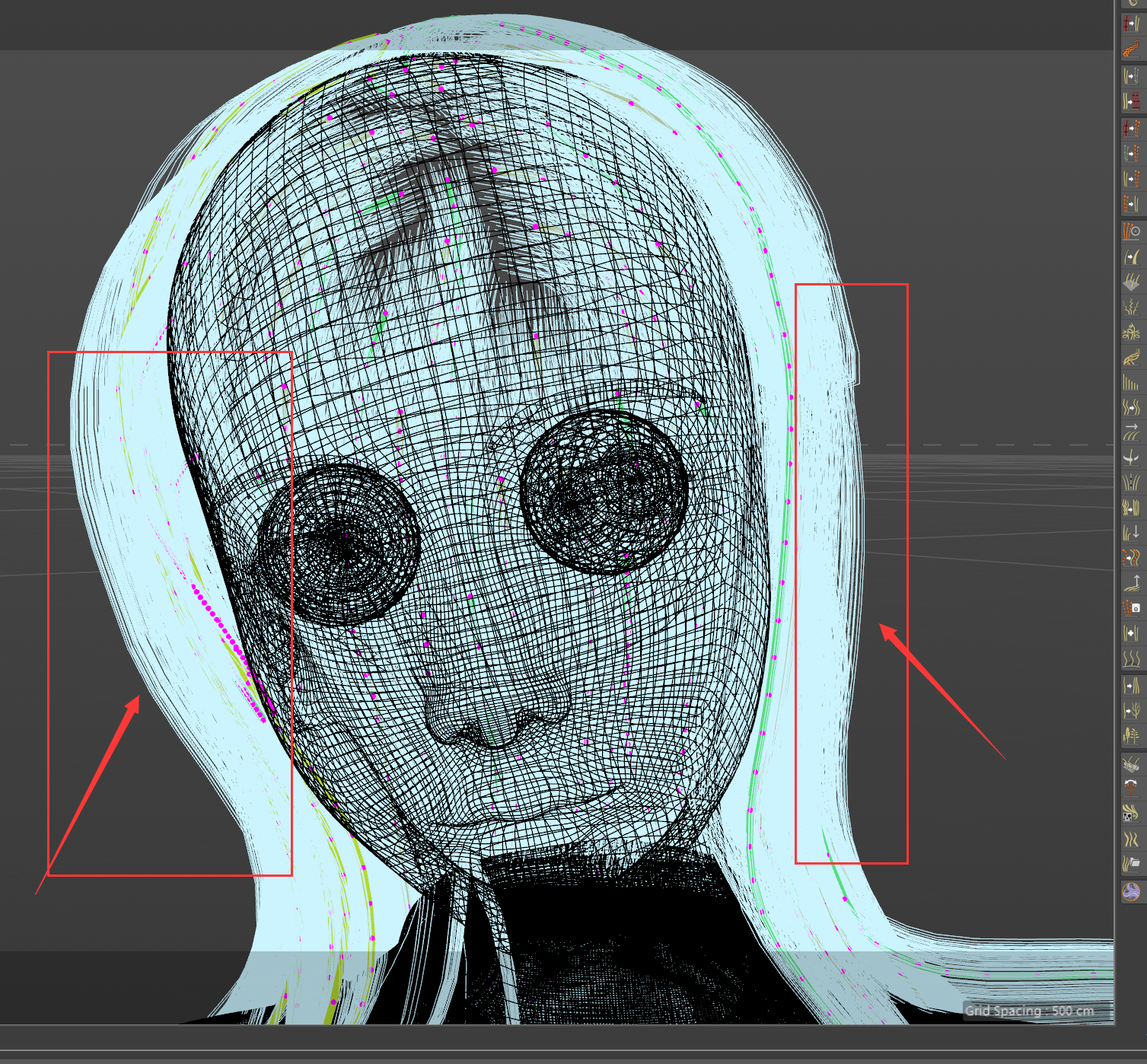Click the hairs on cylinder icon
1147x1064 pixels.
pos(1131,763)
